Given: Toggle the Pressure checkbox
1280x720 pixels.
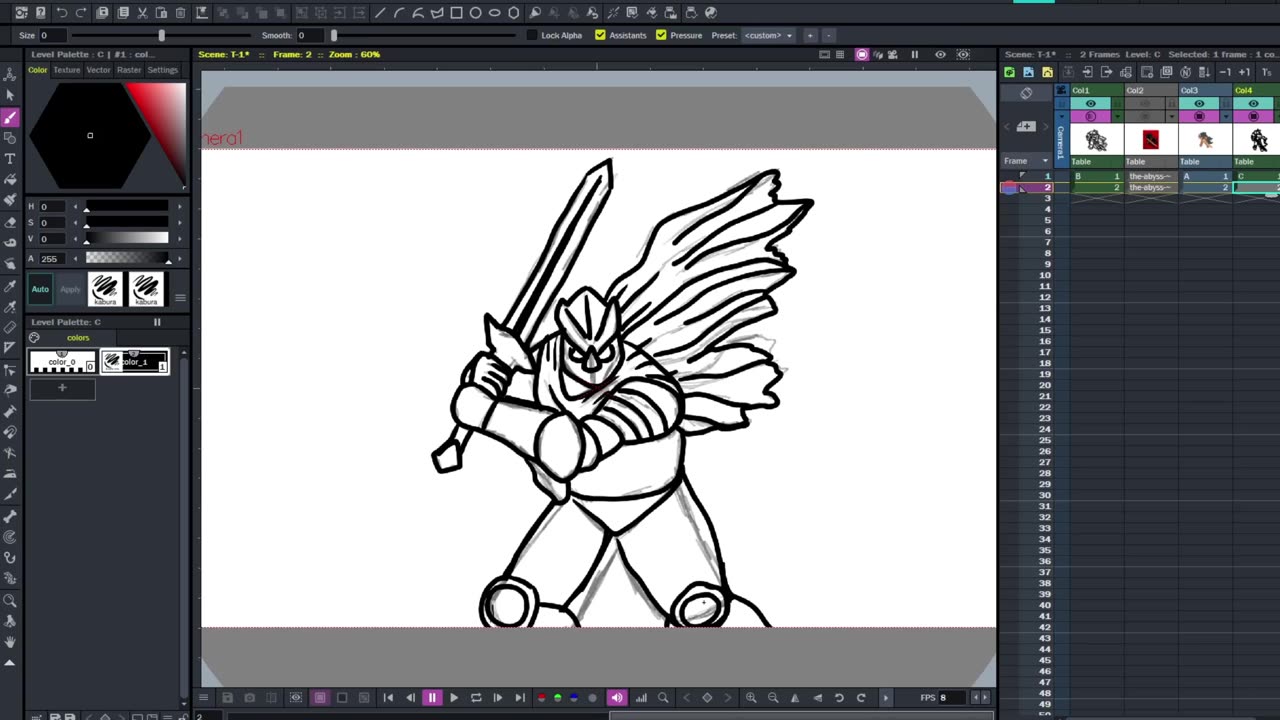Looking at the screenshot, I should 661,35.
